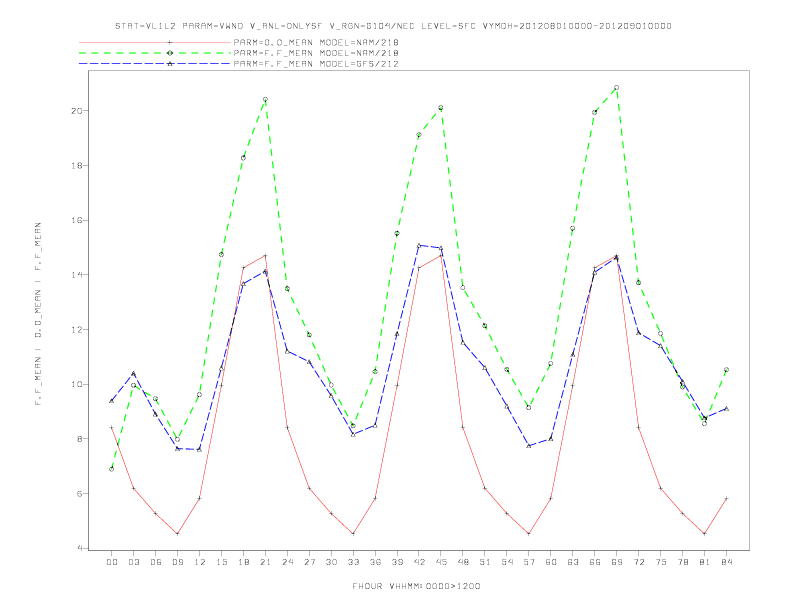Screen dimensions: 792x612
Task: Click x-axis tick label 66
Action: click(595, 562)
